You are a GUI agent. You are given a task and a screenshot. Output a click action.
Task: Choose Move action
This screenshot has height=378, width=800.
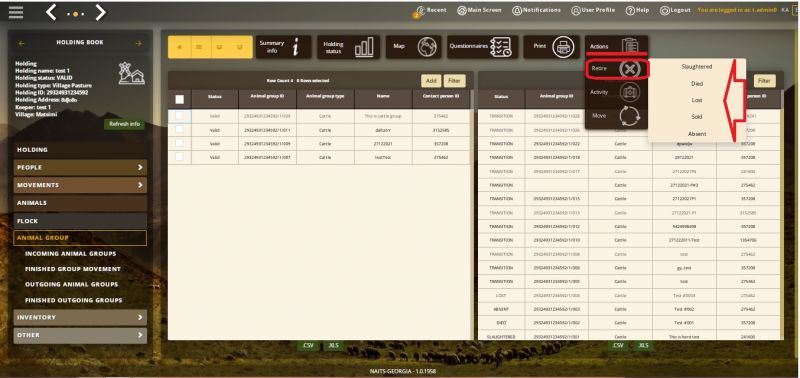pyautogui.click(x=617, y=116)
